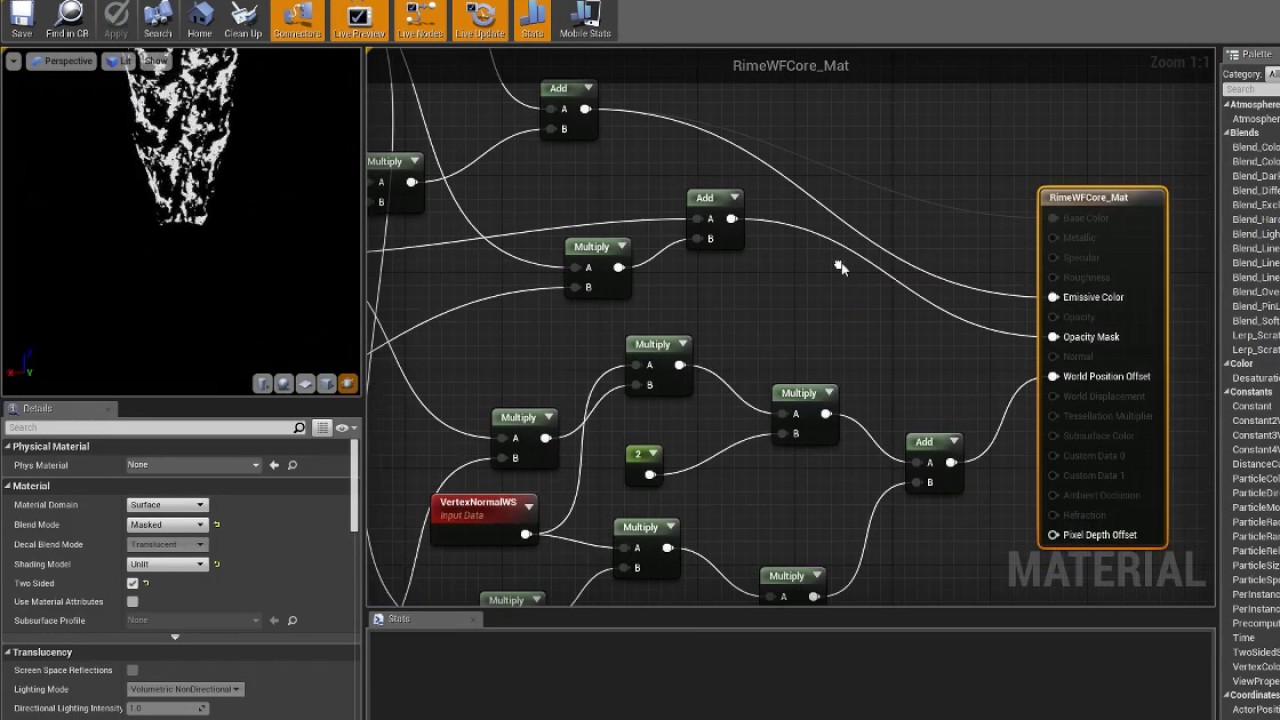Select the highlighted orange preview mesh button

tap(347, 383)
